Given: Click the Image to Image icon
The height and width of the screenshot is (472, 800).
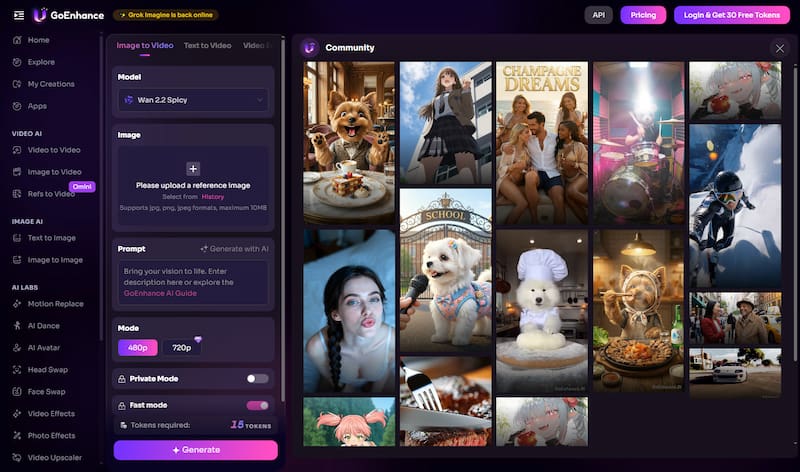Looking at the screenshot, I should pos(17,259).
